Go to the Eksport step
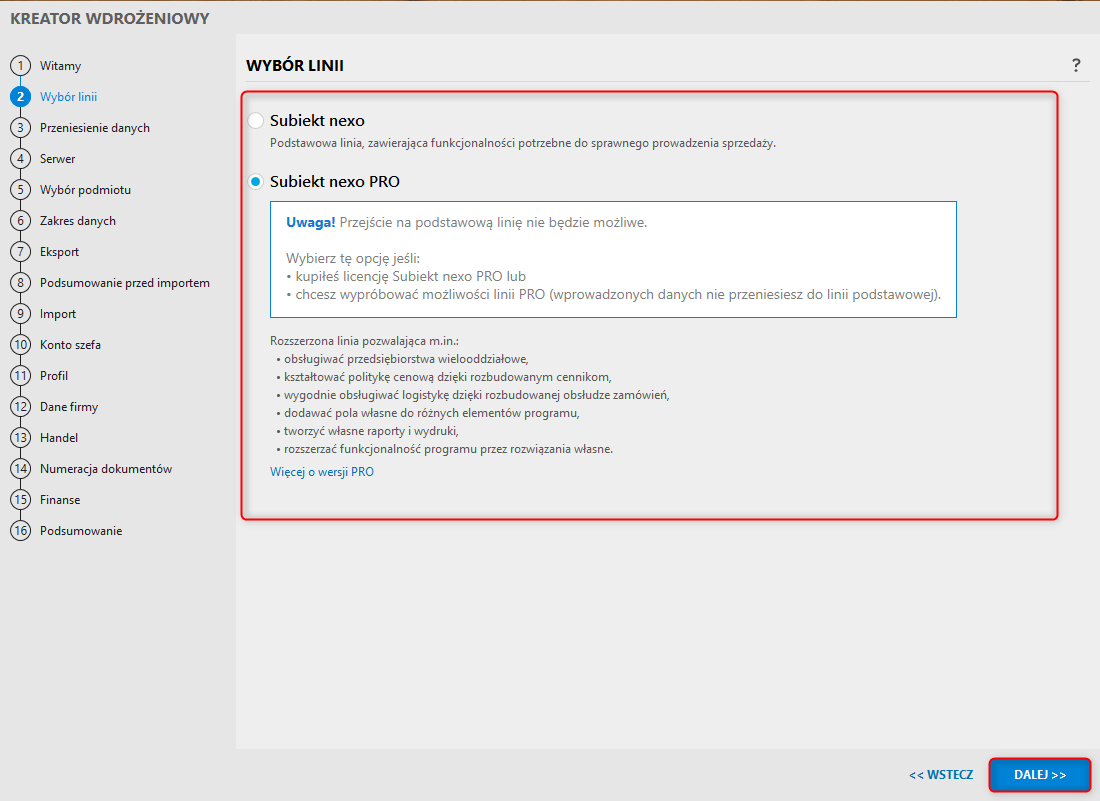1100x801 pixels. (x=60, y=252)
